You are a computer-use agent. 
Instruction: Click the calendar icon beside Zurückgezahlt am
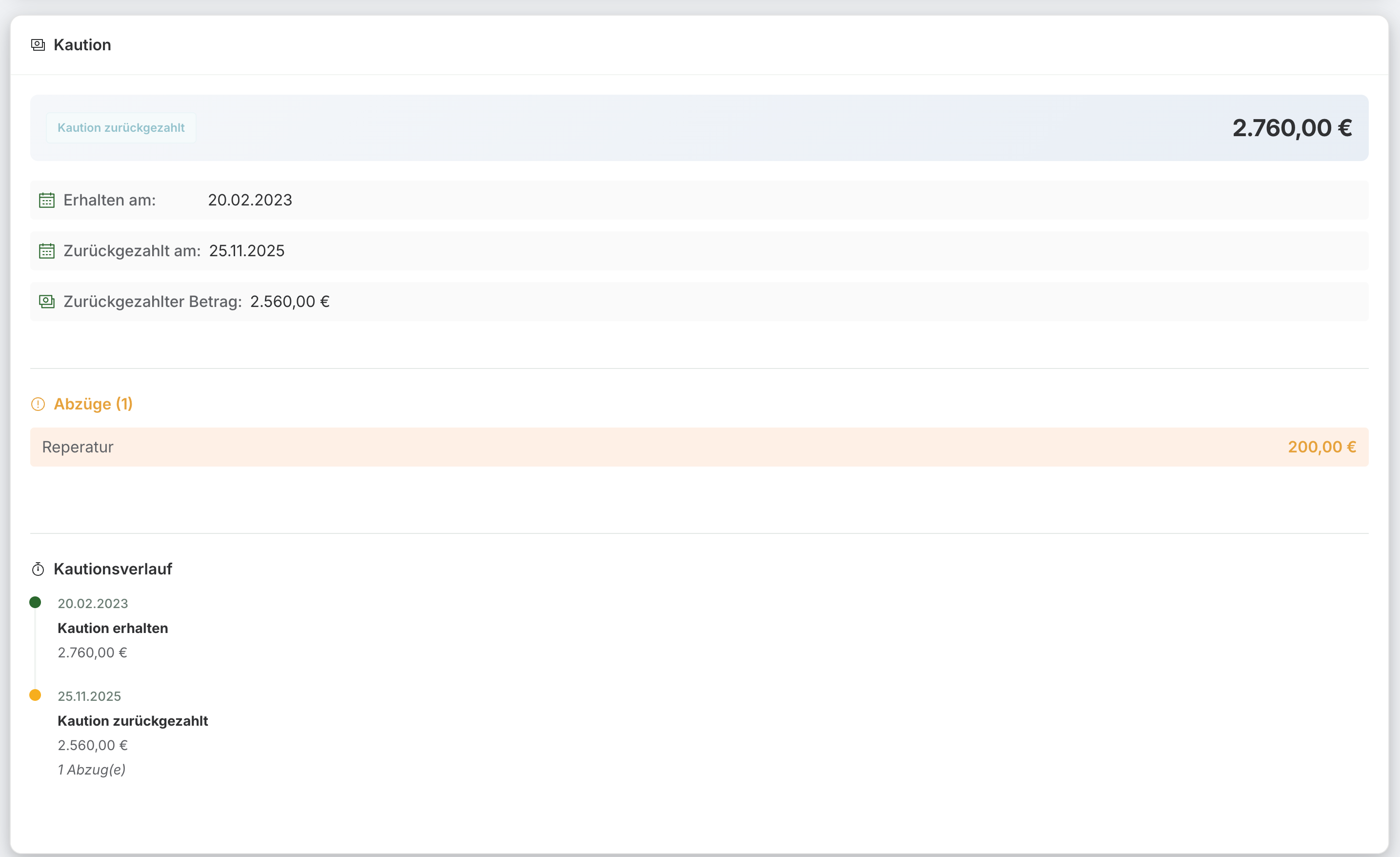click(47, 251)
